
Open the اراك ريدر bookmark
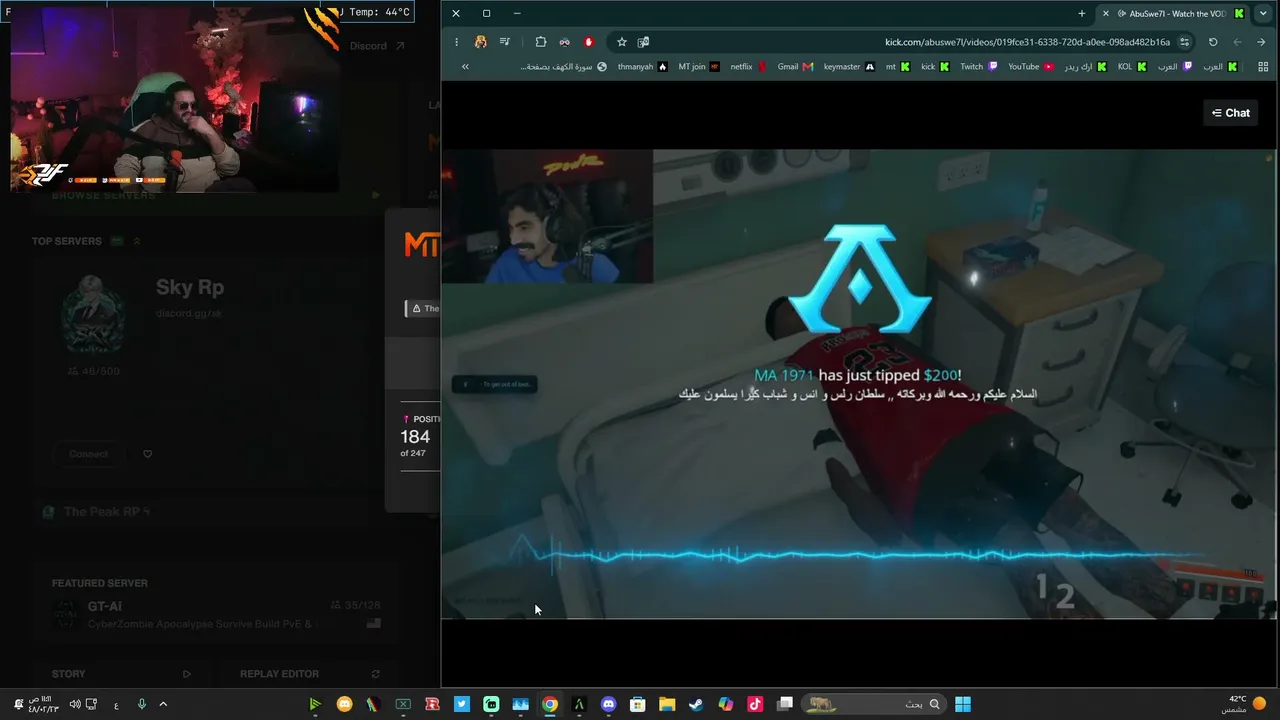coord(1085,67)
